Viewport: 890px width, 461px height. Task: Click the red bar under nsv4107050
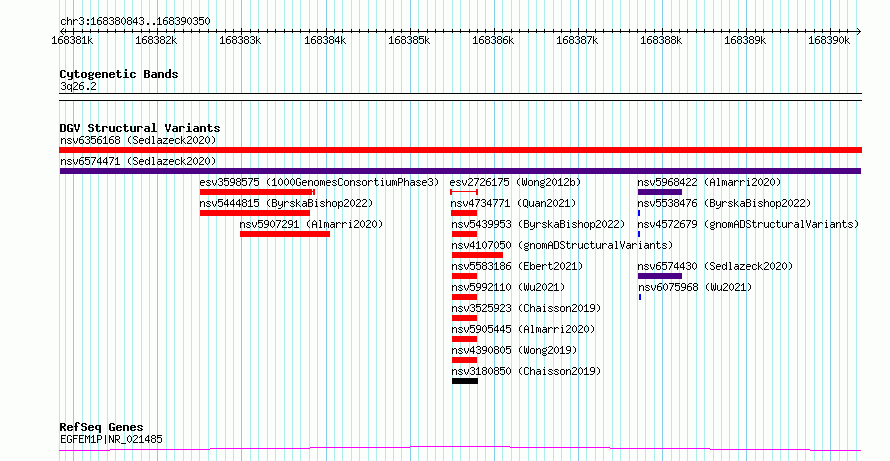point(477,255)
